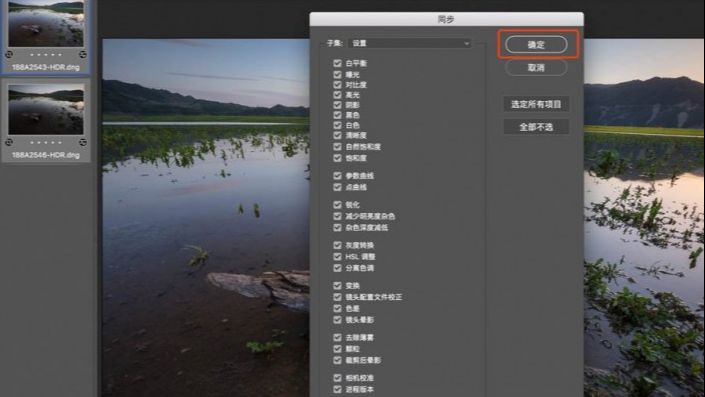Uncheck the 点曲线 (Point Curve) checkbox

pyautogui.click(x=338, y=187)
